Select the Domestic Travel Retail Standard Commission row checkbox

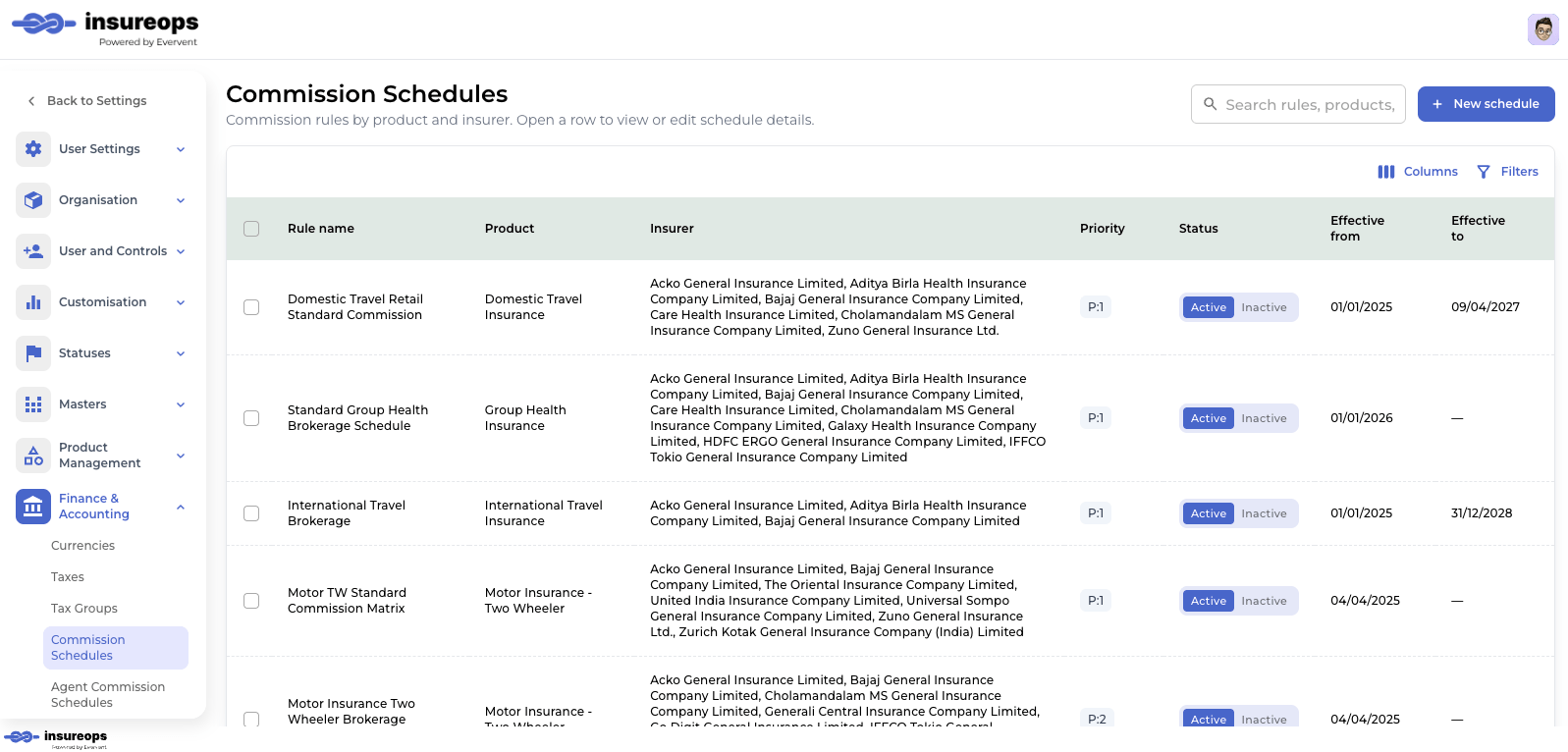point(251,307)
